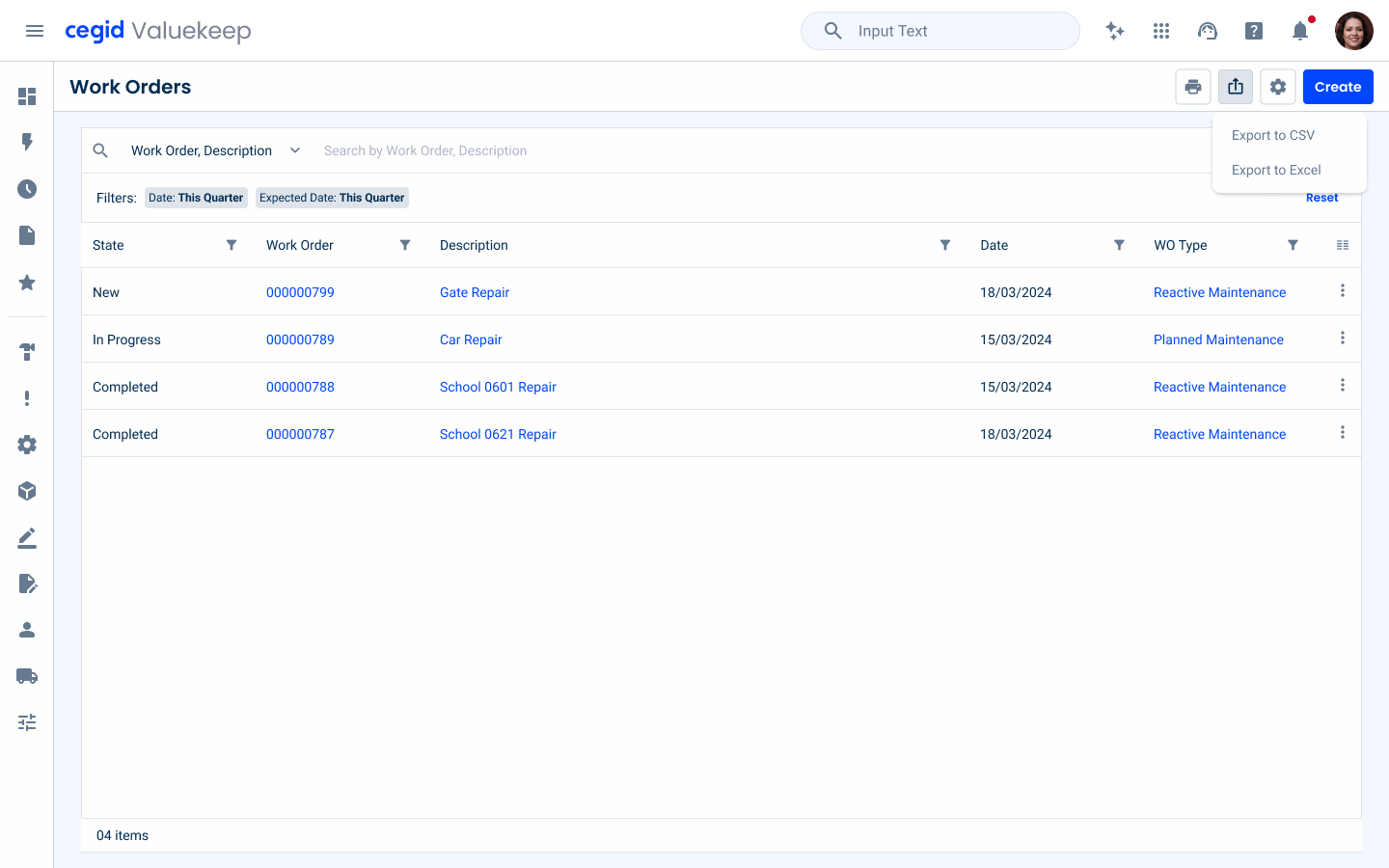
Task: Click the help question mark icon
Action: pyautogui.click(x=1254, y=31)
